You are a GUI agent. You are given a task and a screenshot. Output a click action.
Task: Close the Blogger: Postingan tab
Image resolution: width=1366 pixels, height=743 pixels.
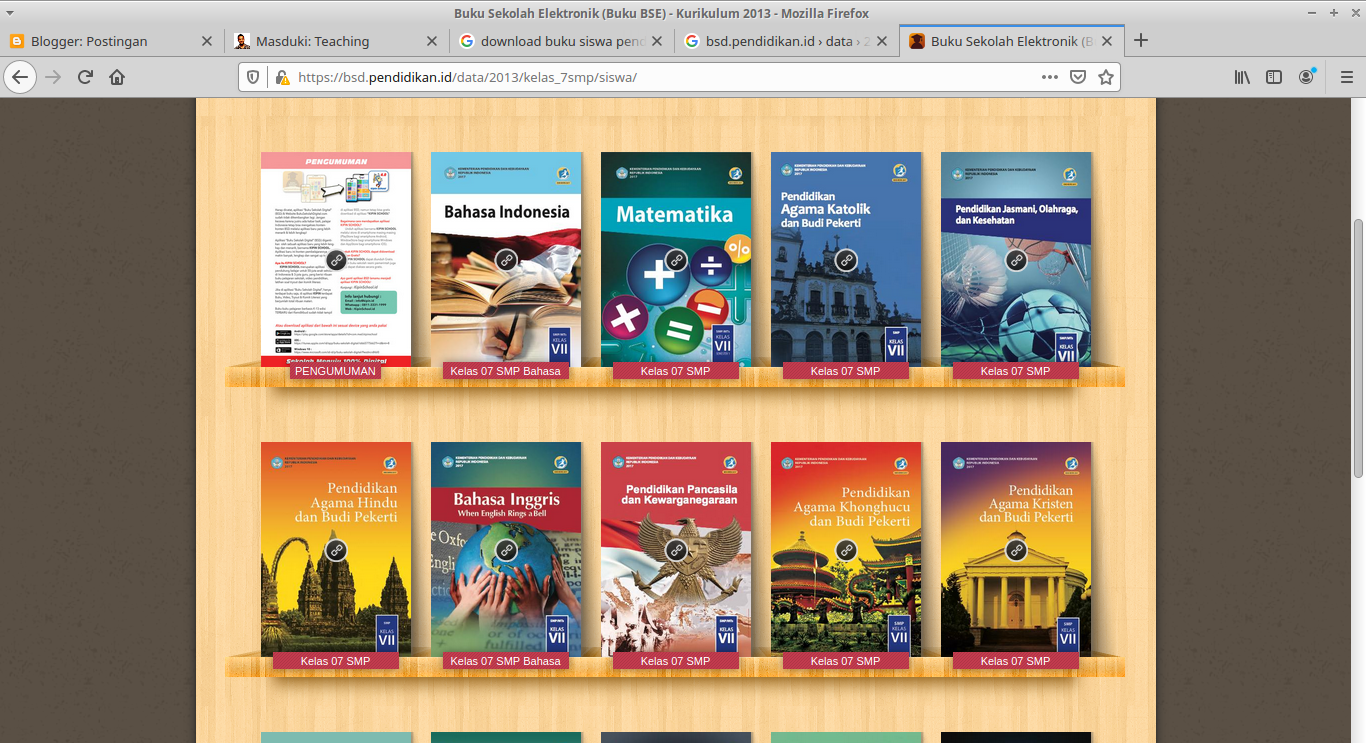(207, 41)
